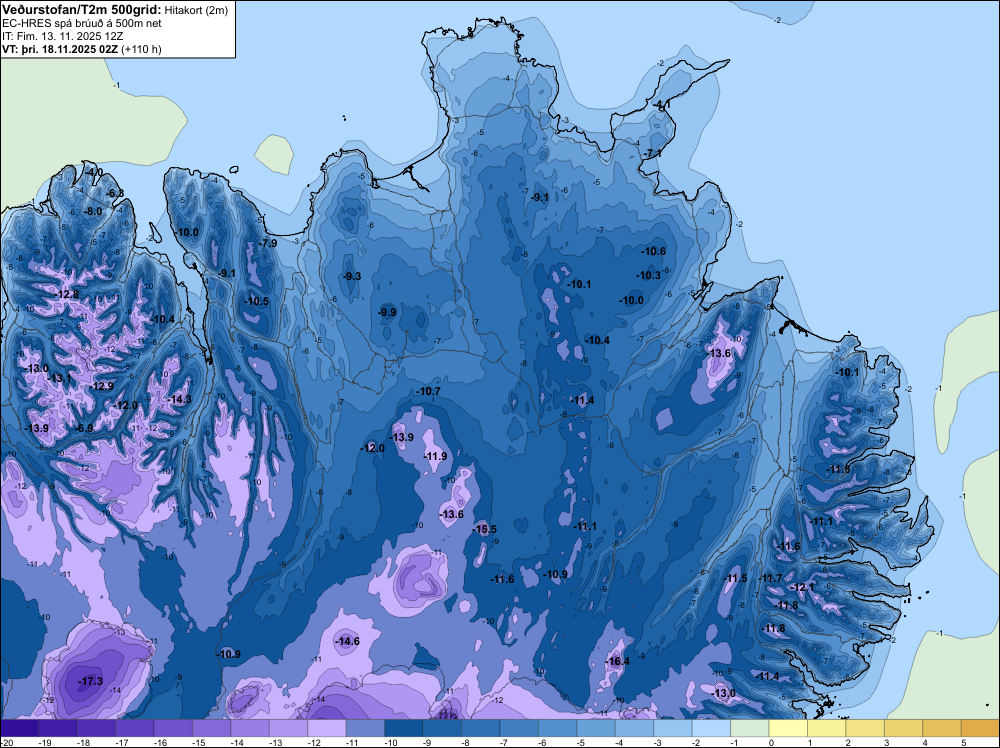The width and height of the screenshot is (1000, 748).
Task: Click the pale yellow legend swatch between 0 and 1
Action: [788, 728]
